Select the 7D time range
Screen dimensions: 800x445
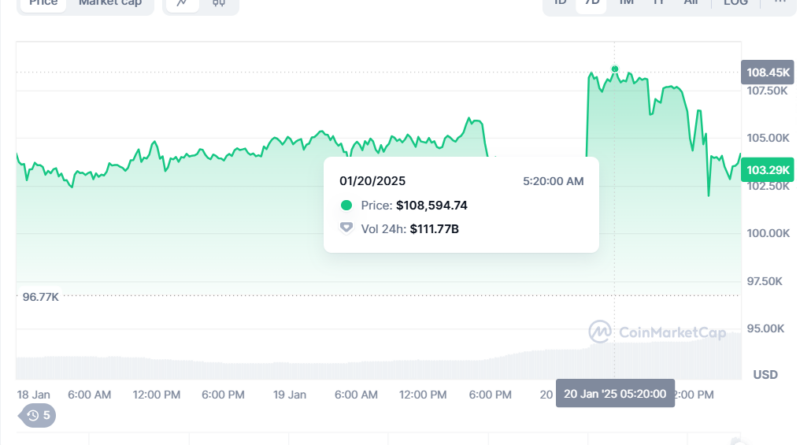pos(592,3)
